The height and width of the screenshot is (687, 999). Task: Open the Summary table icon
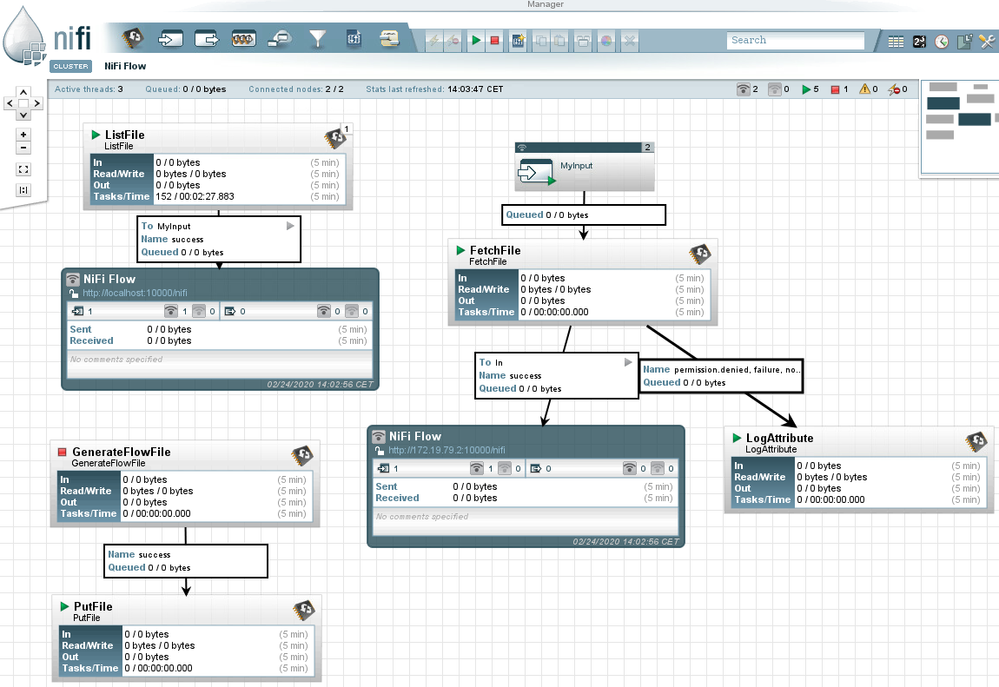coord(896,41)
